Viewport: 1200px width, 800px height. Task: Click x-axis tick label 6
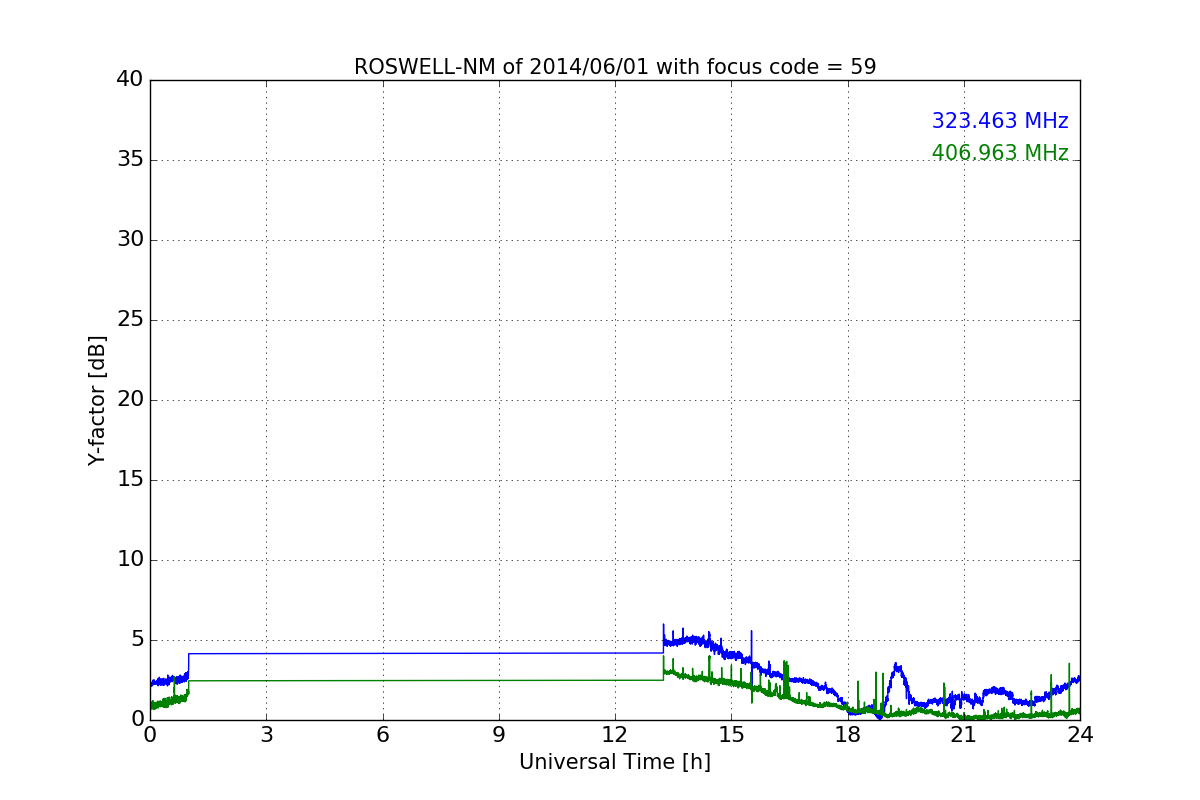click(x=382, y=735)
